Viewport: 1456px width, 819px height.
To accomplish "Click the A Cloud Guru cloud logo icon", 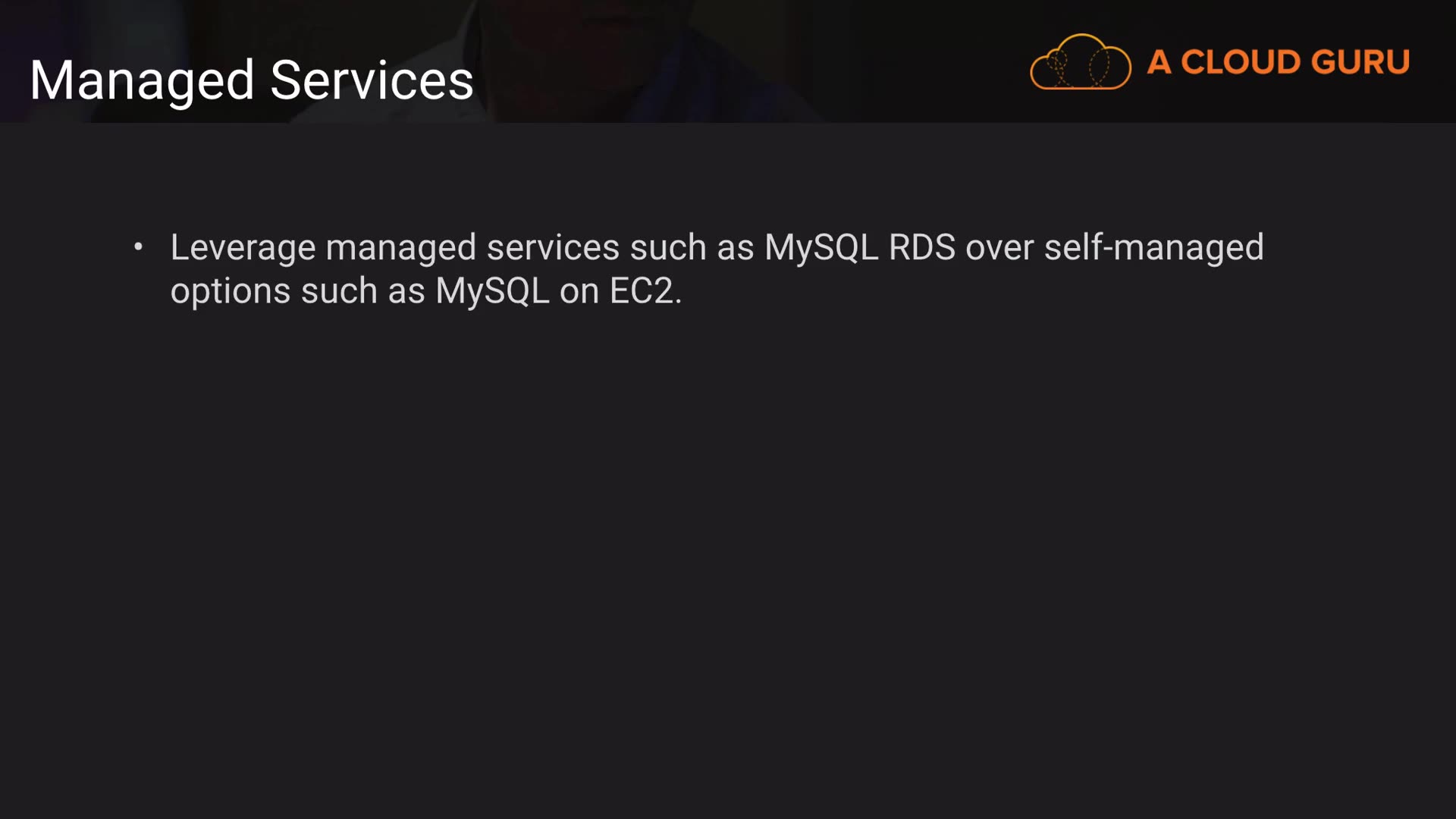I will coord(1080,62).
